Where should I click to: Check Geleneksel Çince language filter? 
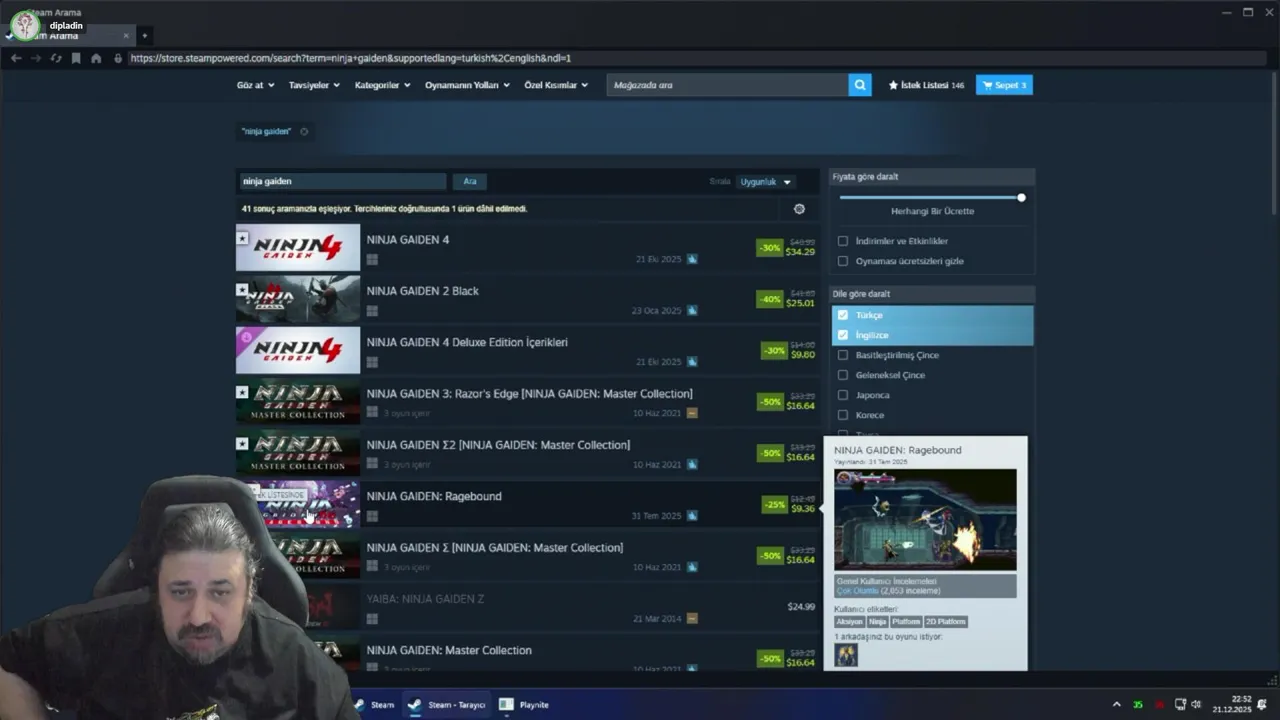843,375
